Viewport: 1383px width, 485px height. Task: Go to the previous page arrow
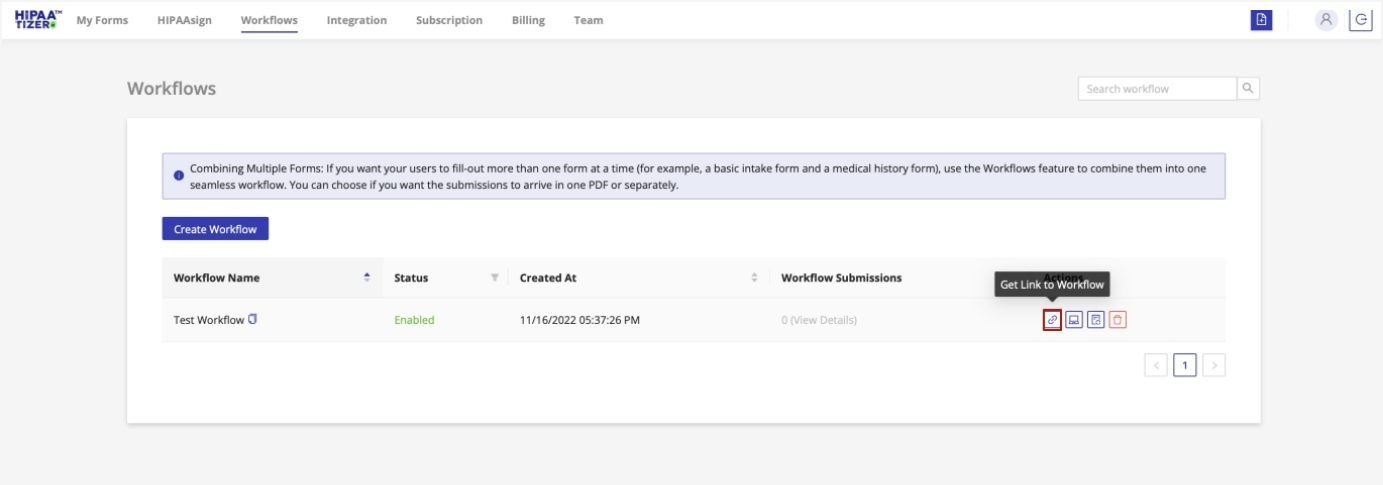[x=1156, y=366]
